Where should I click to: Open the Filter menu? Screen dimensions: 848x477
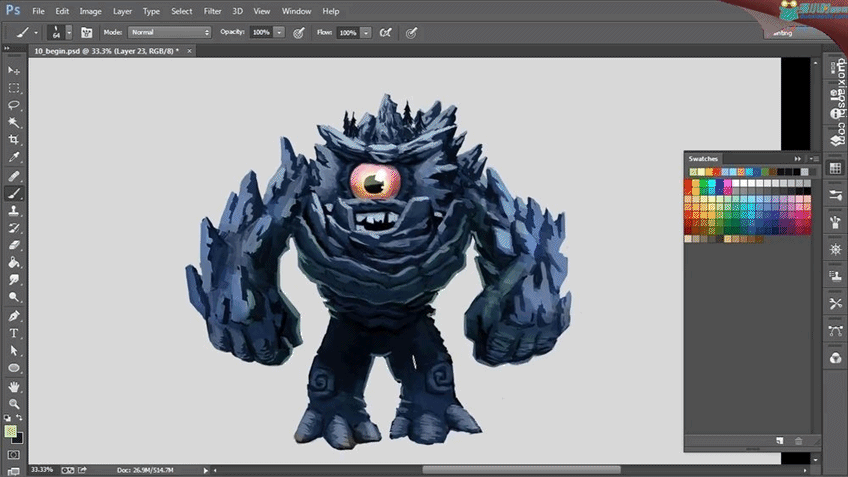213,11
